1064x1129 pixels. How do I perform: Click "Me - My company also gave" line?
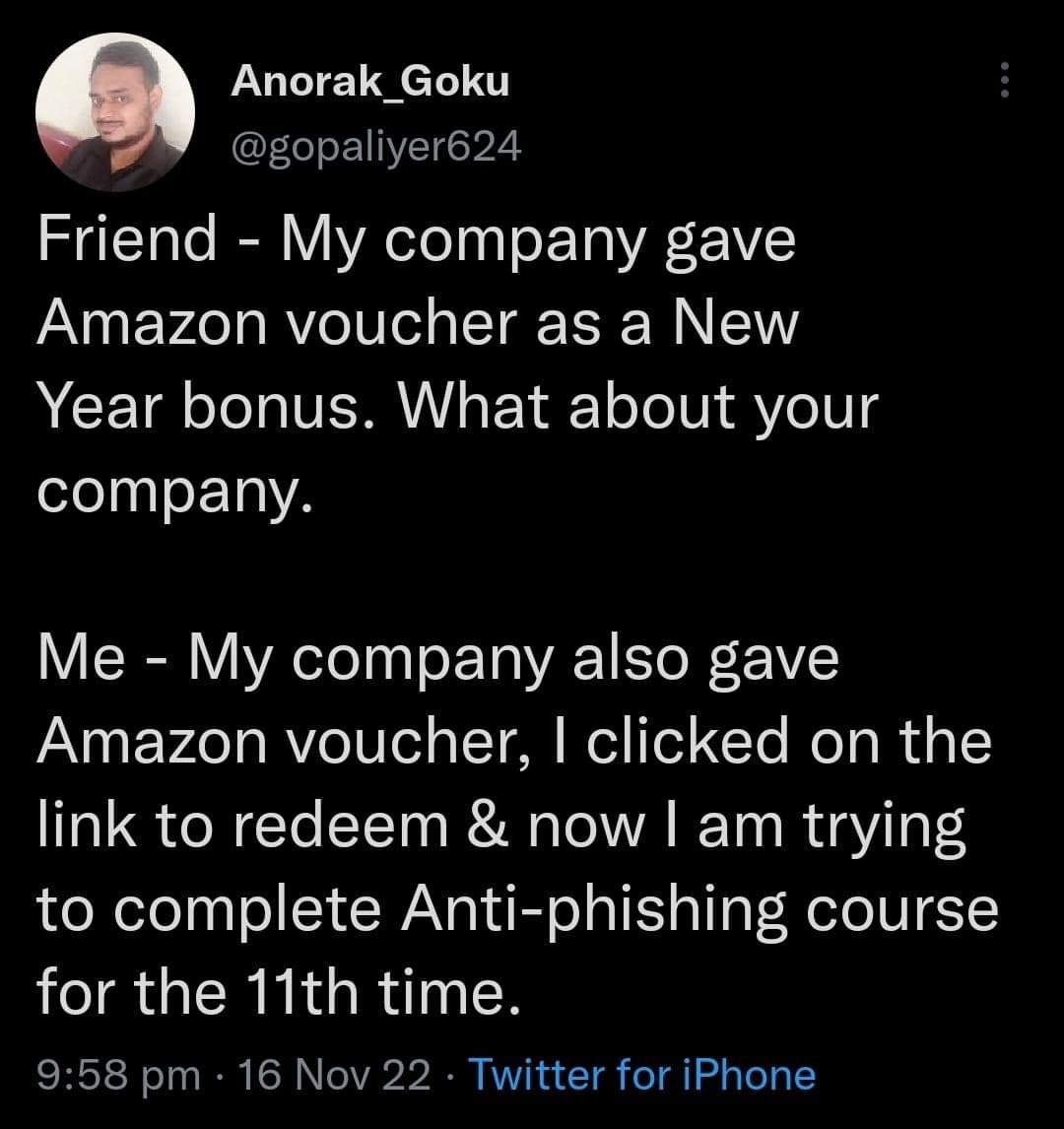tap(437, 659)
